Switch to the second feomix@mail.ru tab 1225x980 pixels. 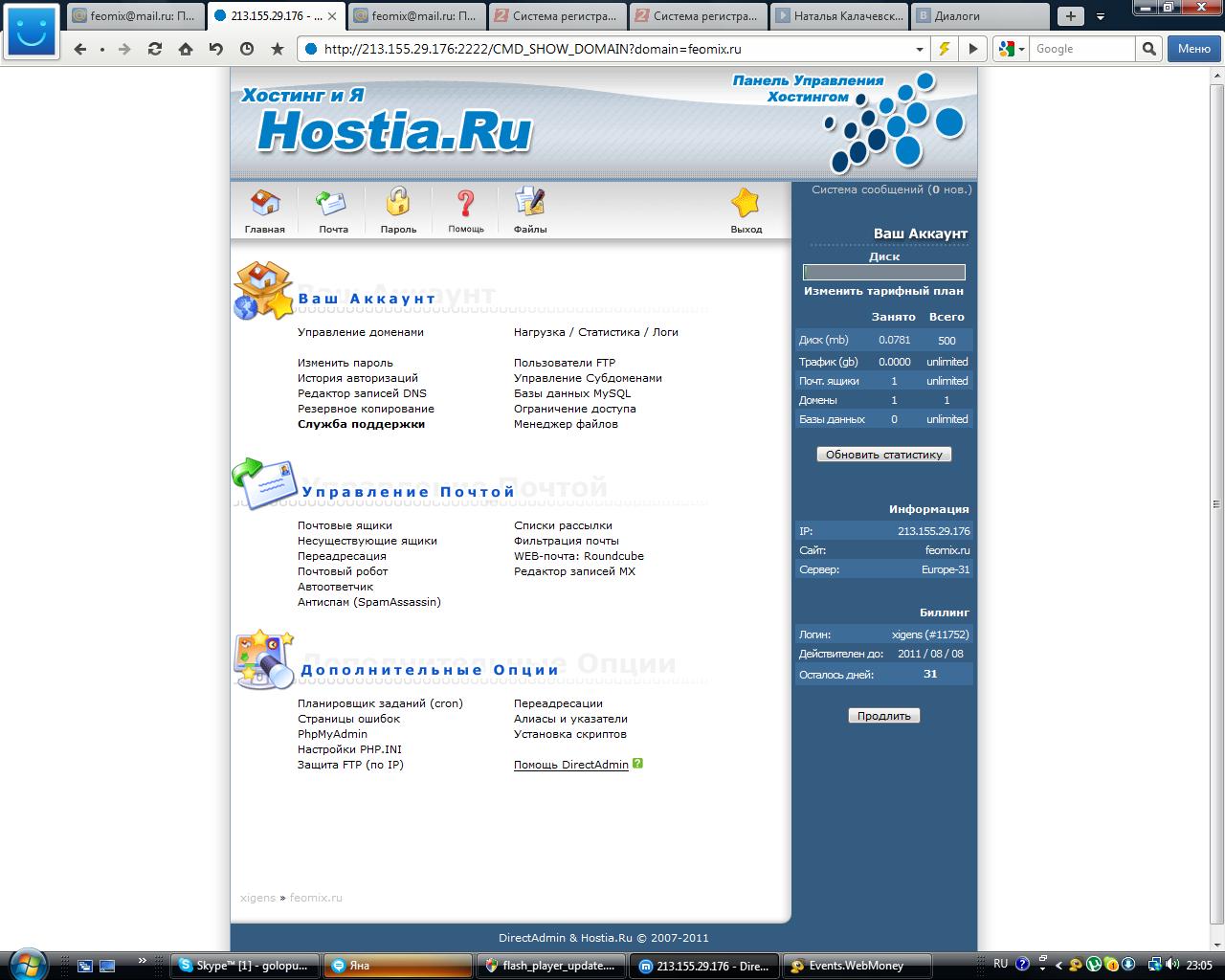point(415,15)
